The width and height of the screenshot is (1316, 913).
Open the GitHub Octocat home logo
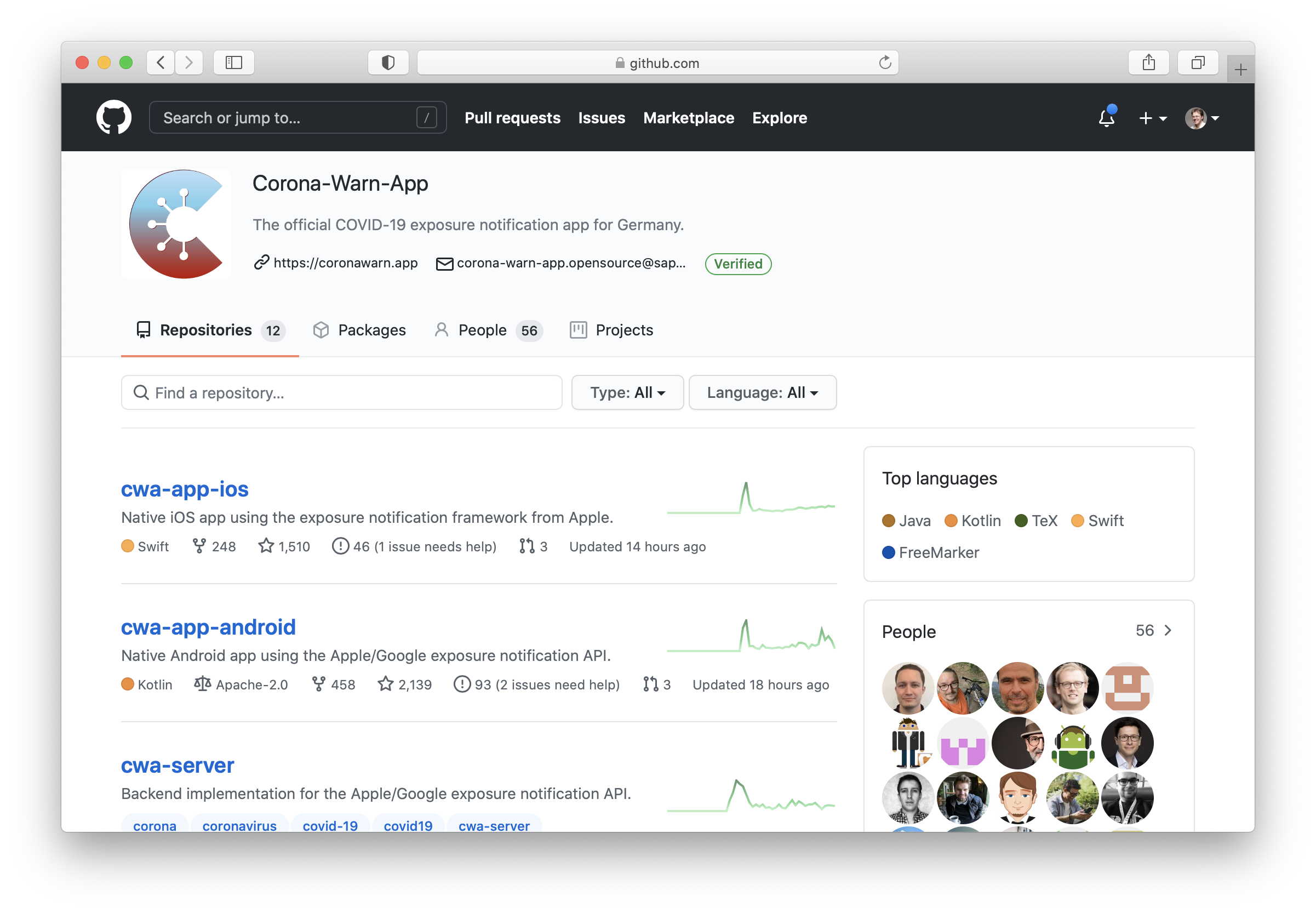(x=114, y=118)
